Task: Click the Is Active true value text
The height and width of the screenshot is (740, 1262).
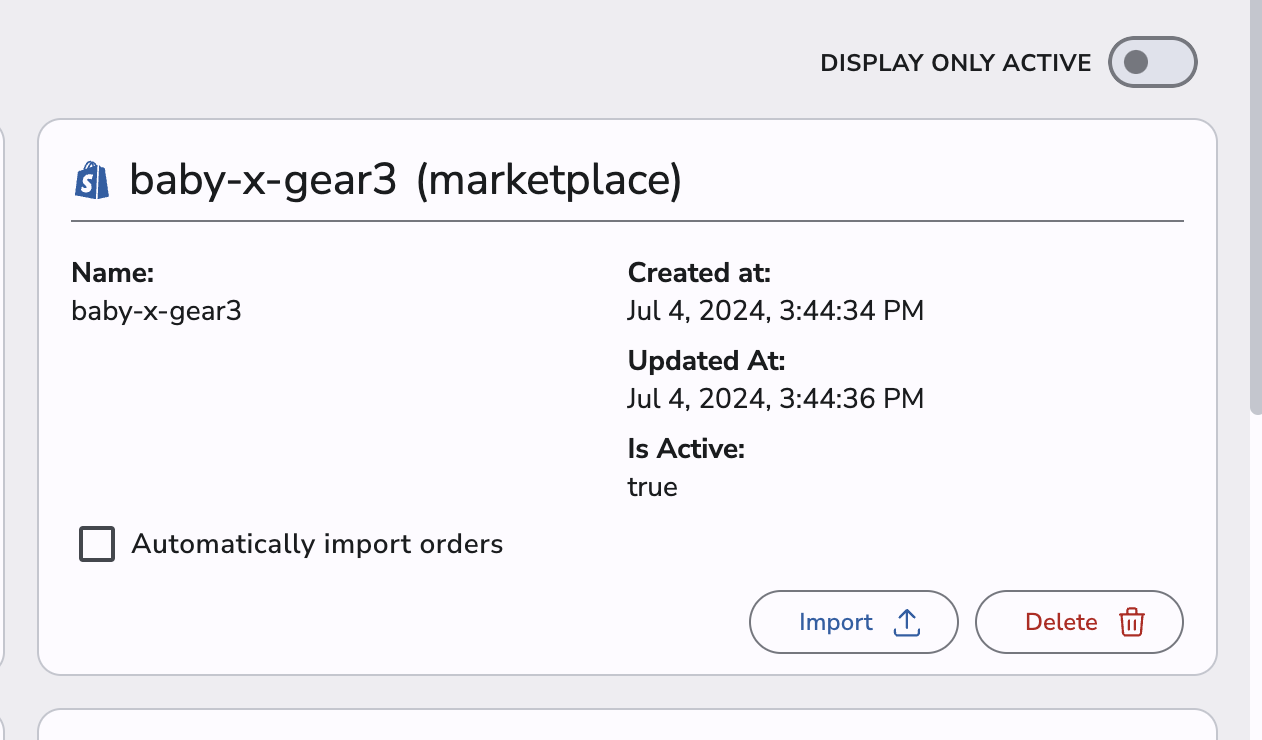Action: click(x=653, y=487)
